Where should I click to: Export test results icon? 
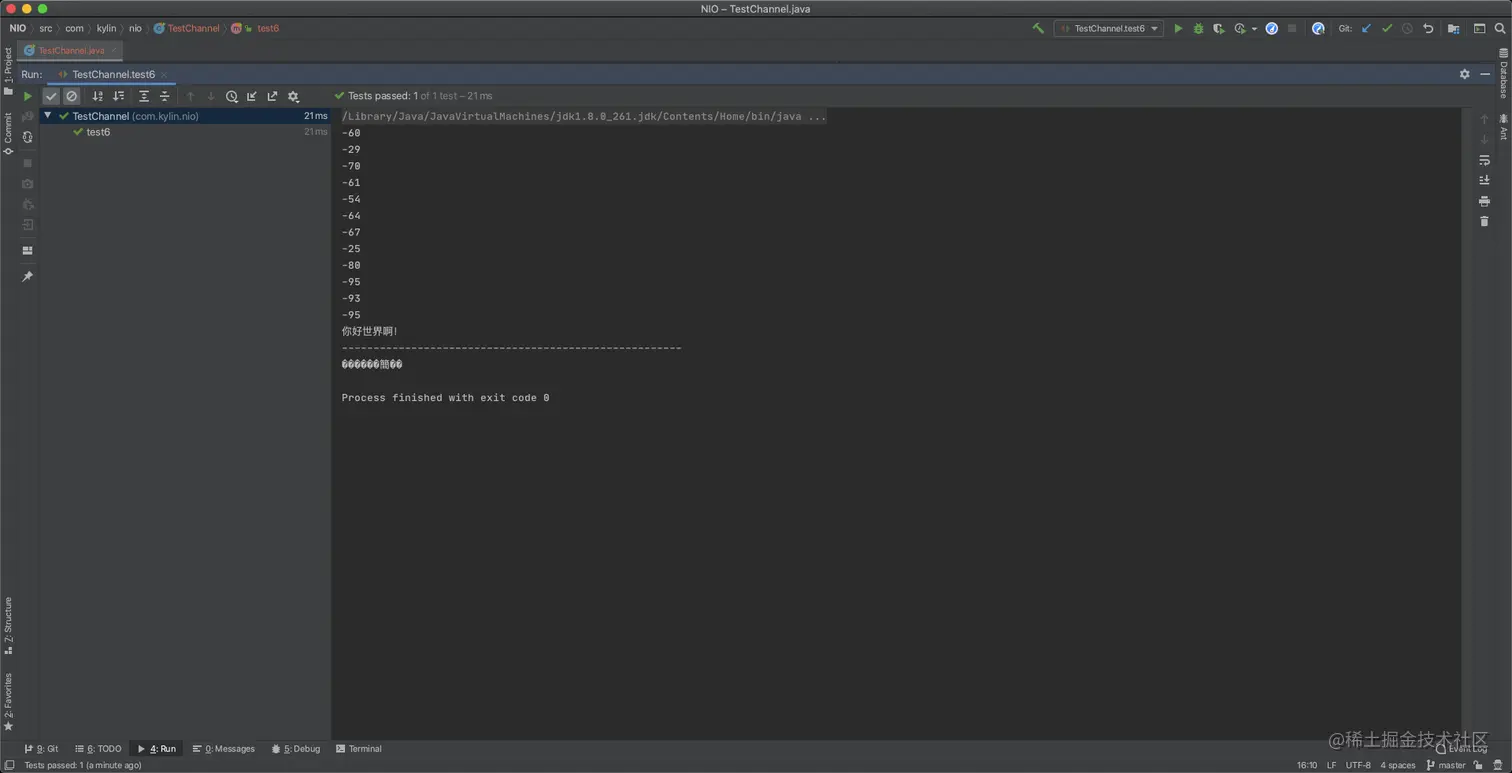tap(272, 96)
